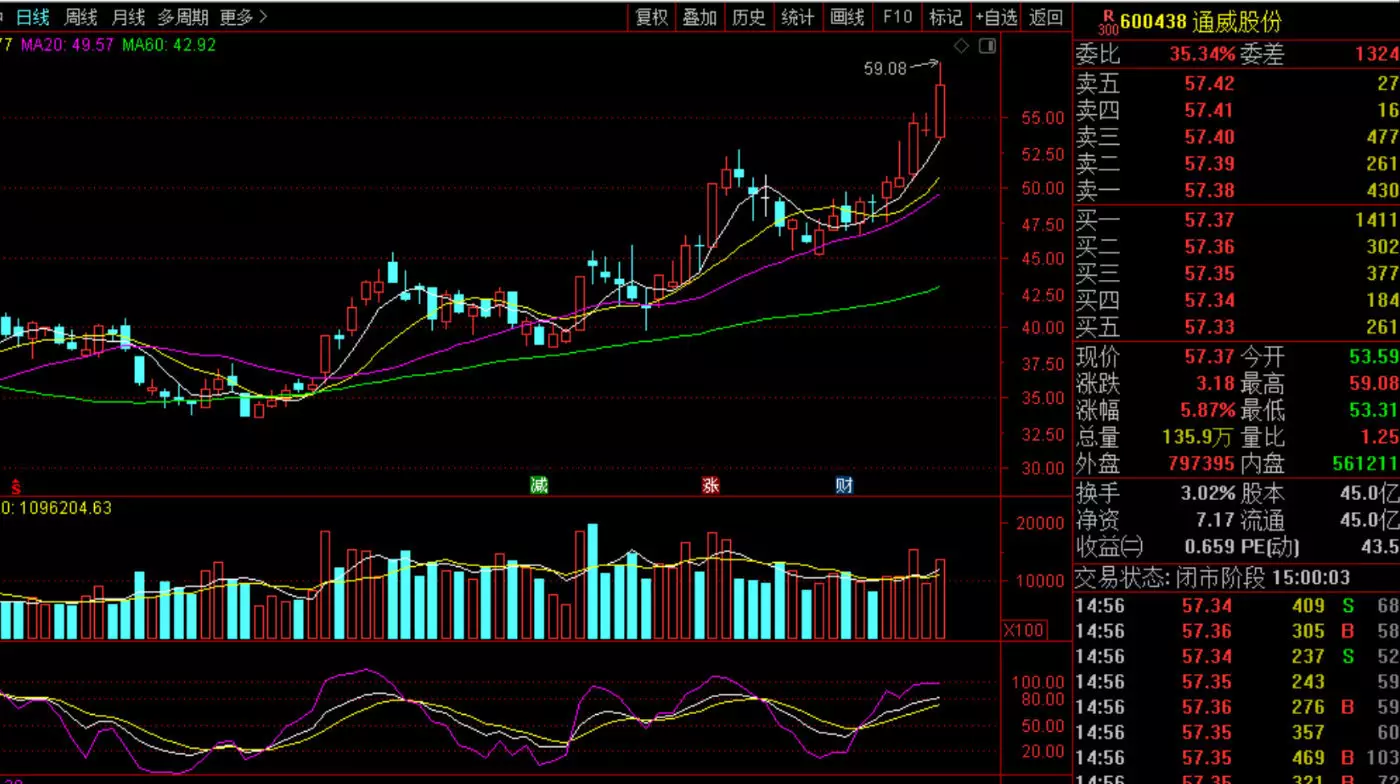The width and height of the screenshot is (1400, 784).
Task: Select the 买一 57.37 bid row
Action: 1236,220
